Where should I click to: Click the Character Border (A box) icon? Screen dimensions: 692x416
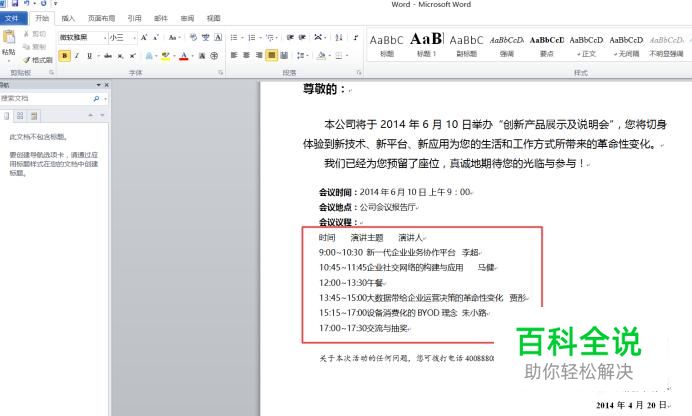click(218, 37)
